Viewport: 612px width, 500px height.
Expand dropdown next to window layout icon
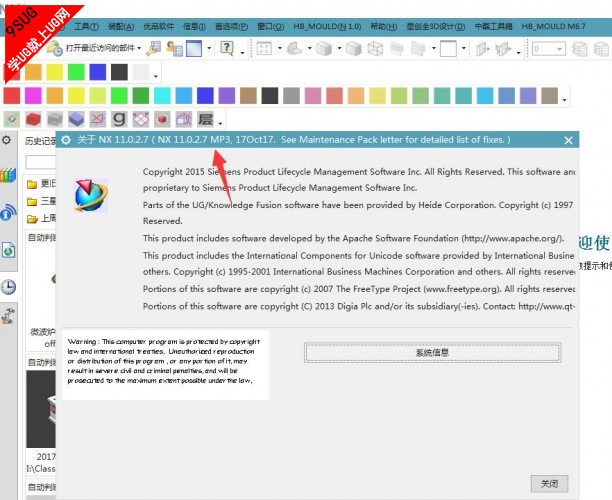(209, 48)
